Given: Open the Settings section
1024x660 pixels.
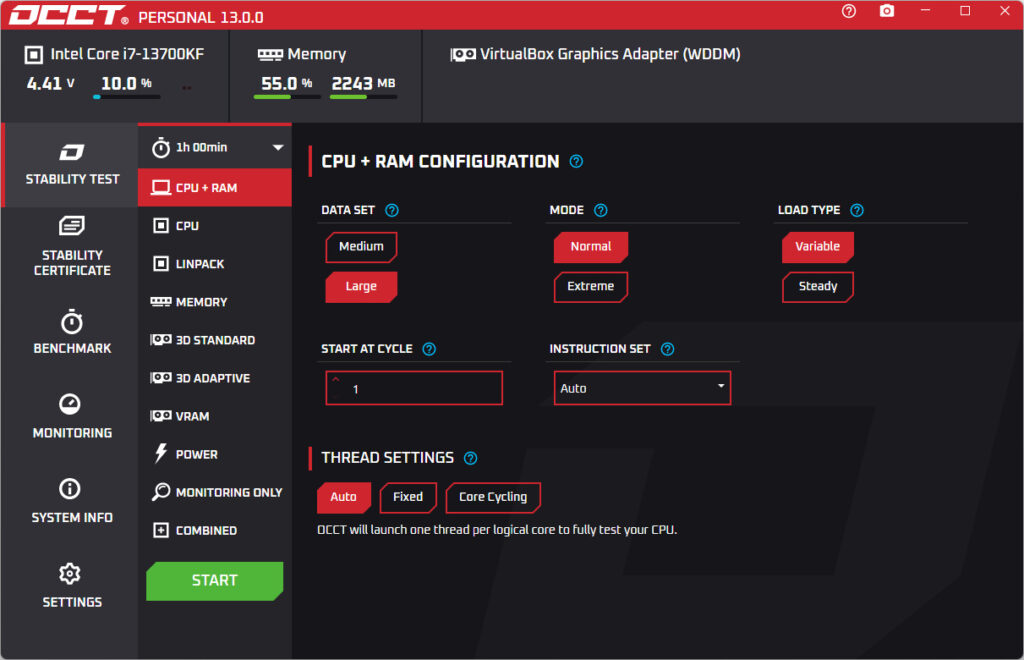Looking at the screenshot, I should (x=72, y=586).
